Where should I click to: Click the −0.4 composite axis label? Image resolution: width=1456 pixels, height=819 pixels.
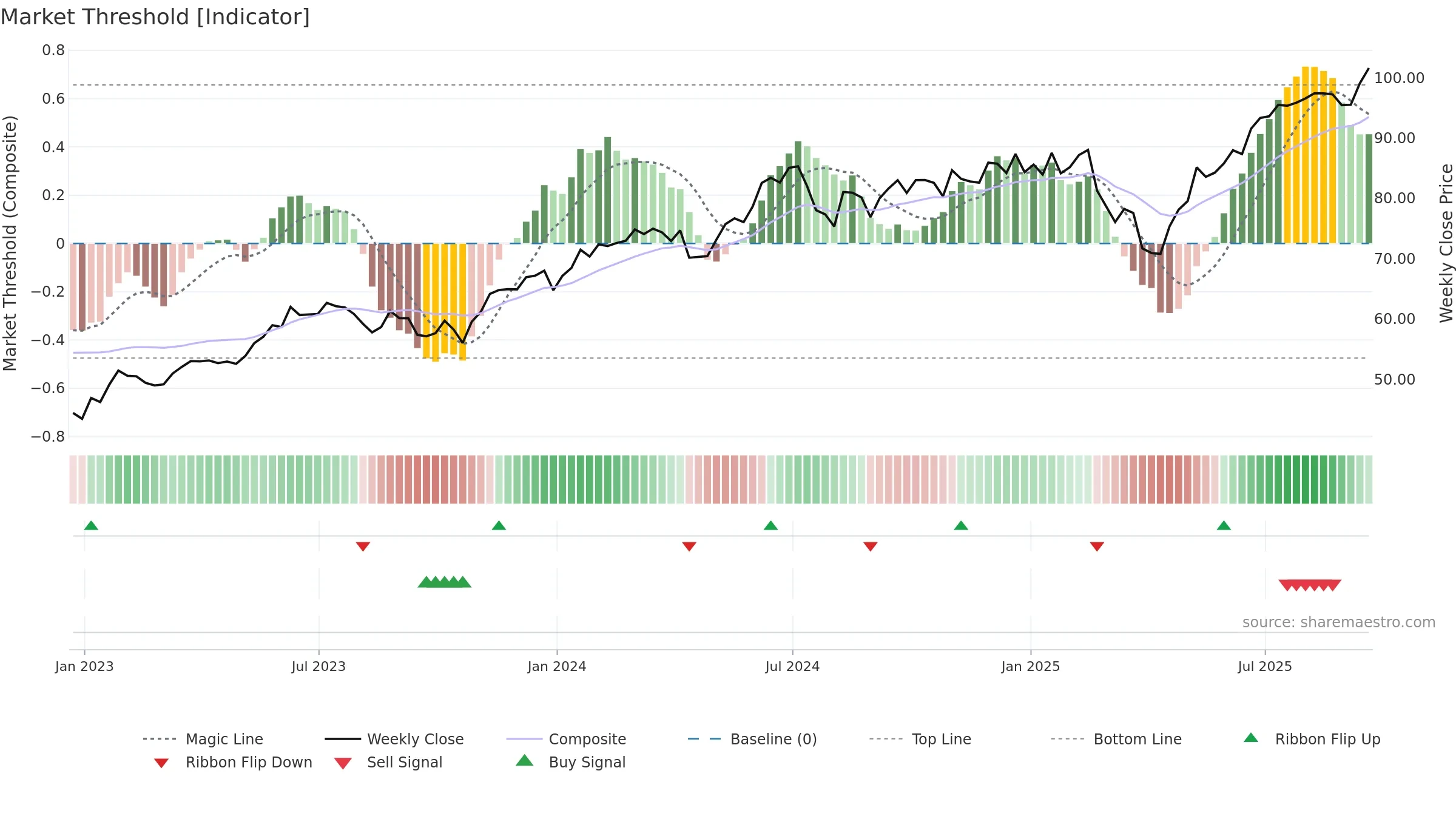(48, 340)
